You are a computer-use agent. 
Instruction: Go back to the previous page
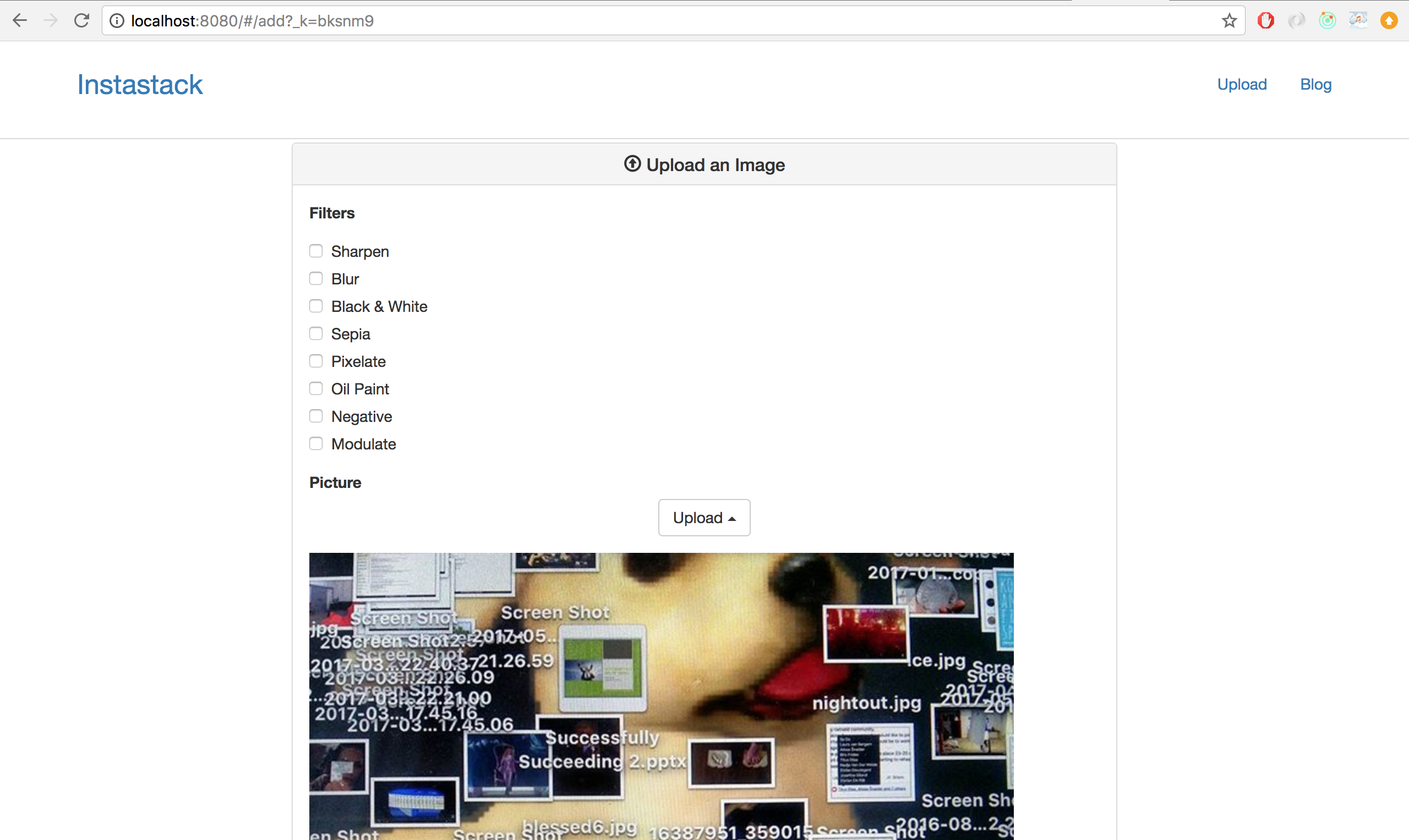click(20, 20)
